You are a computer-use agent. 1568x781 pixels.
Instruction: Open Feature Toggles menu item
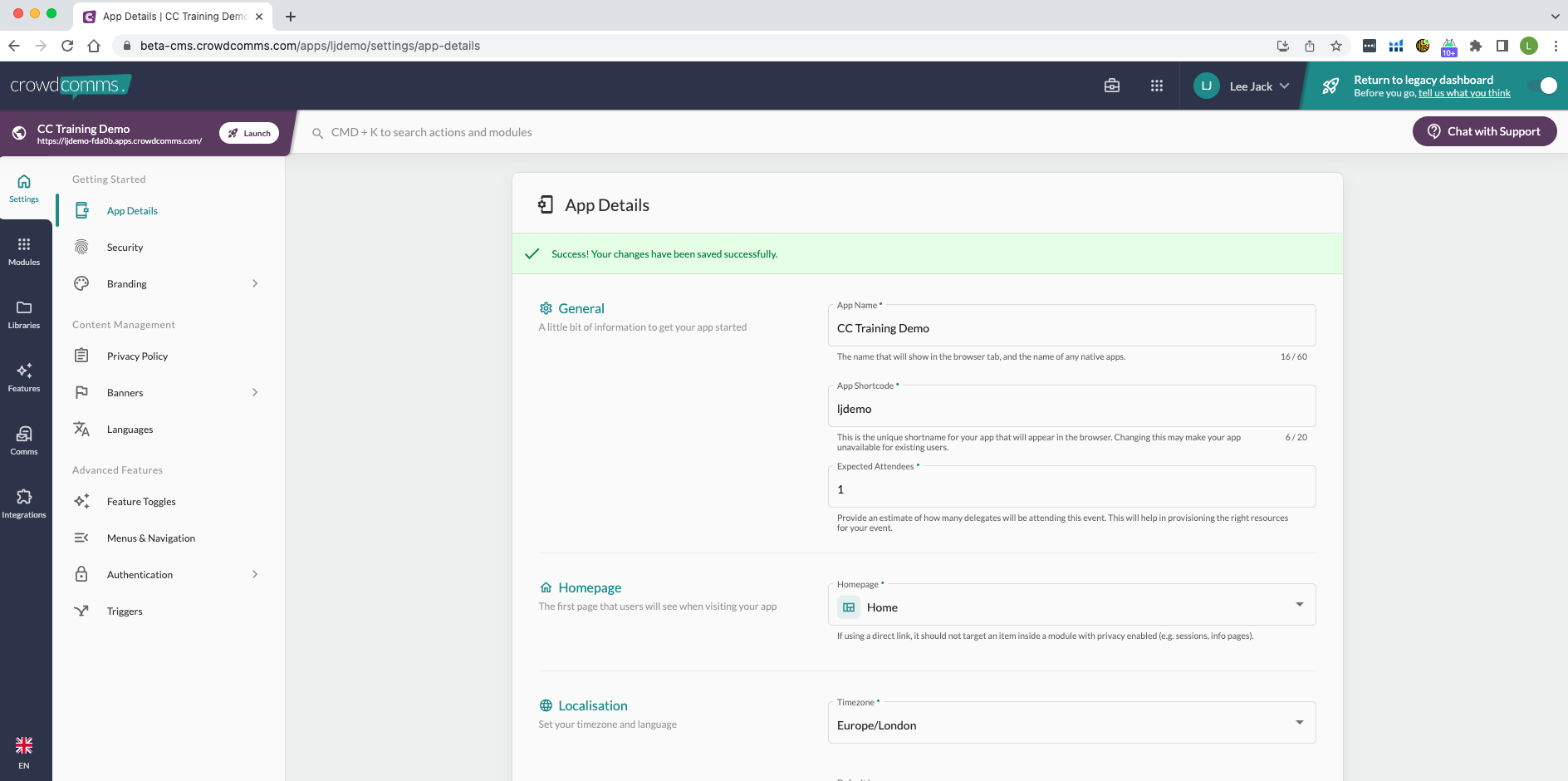(x=141, y=502)
